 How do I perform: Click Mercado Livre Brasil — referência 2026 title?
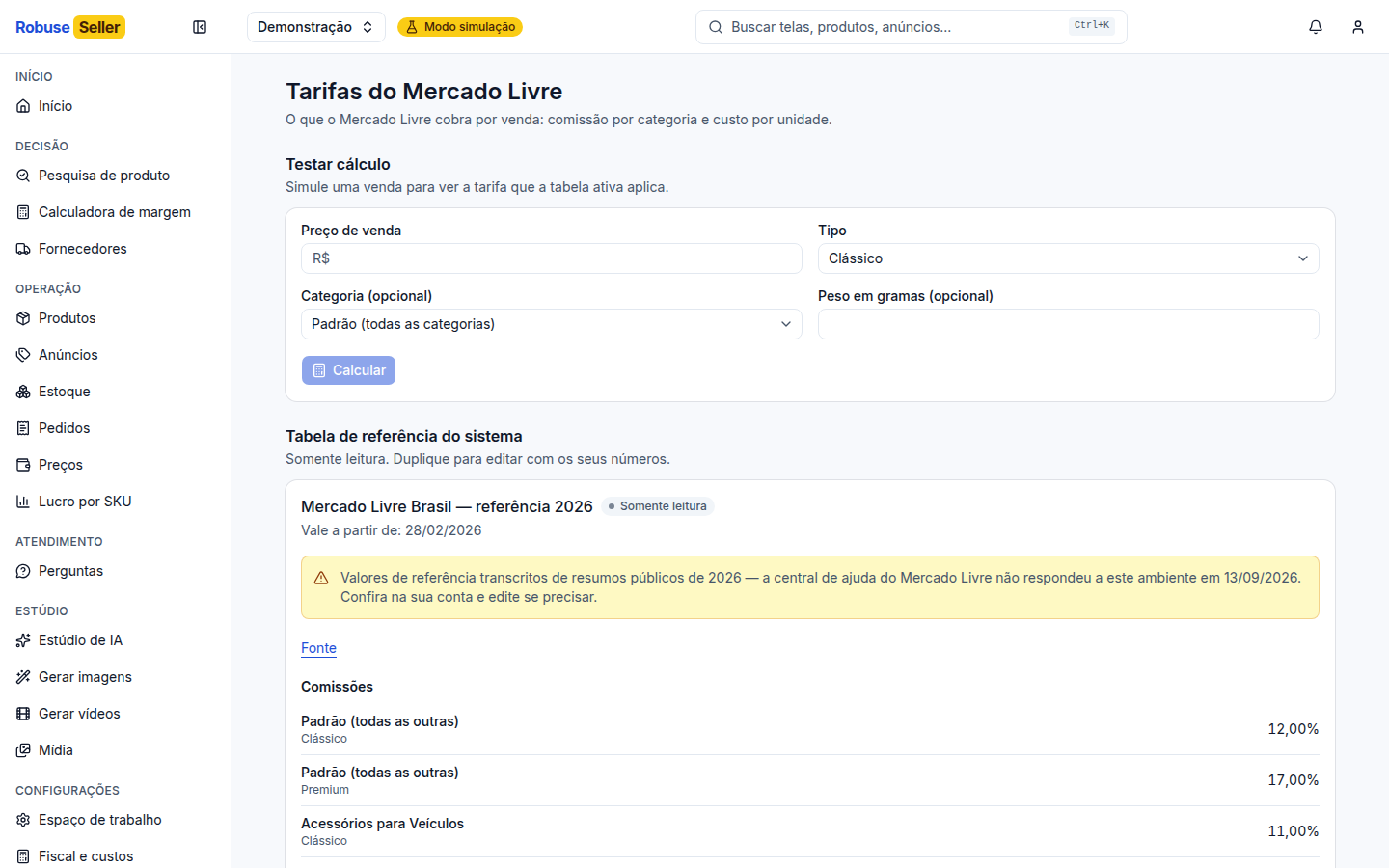447,506
